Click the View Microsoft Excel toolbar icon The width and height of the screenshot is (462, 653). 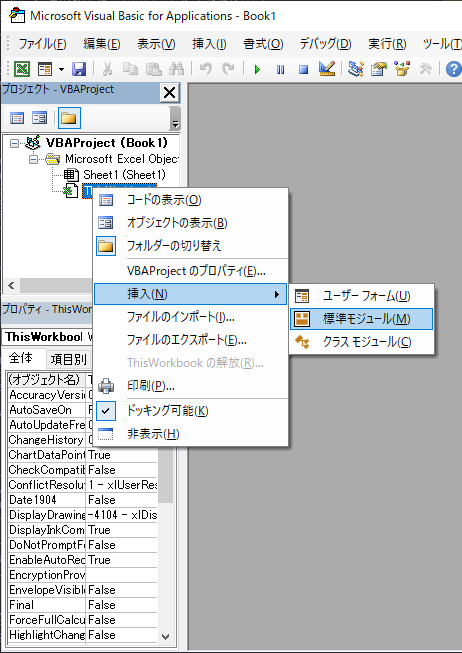(x=22, y=69)
